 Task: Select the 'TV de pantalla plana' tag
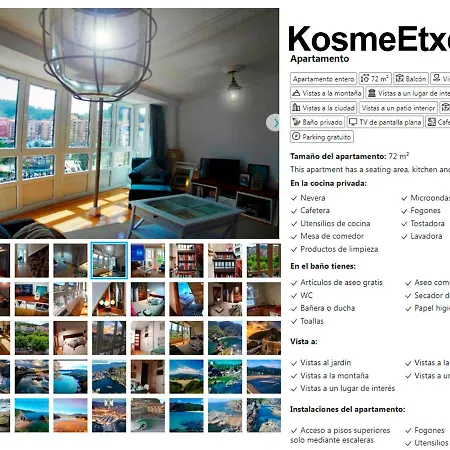(385, 122)
